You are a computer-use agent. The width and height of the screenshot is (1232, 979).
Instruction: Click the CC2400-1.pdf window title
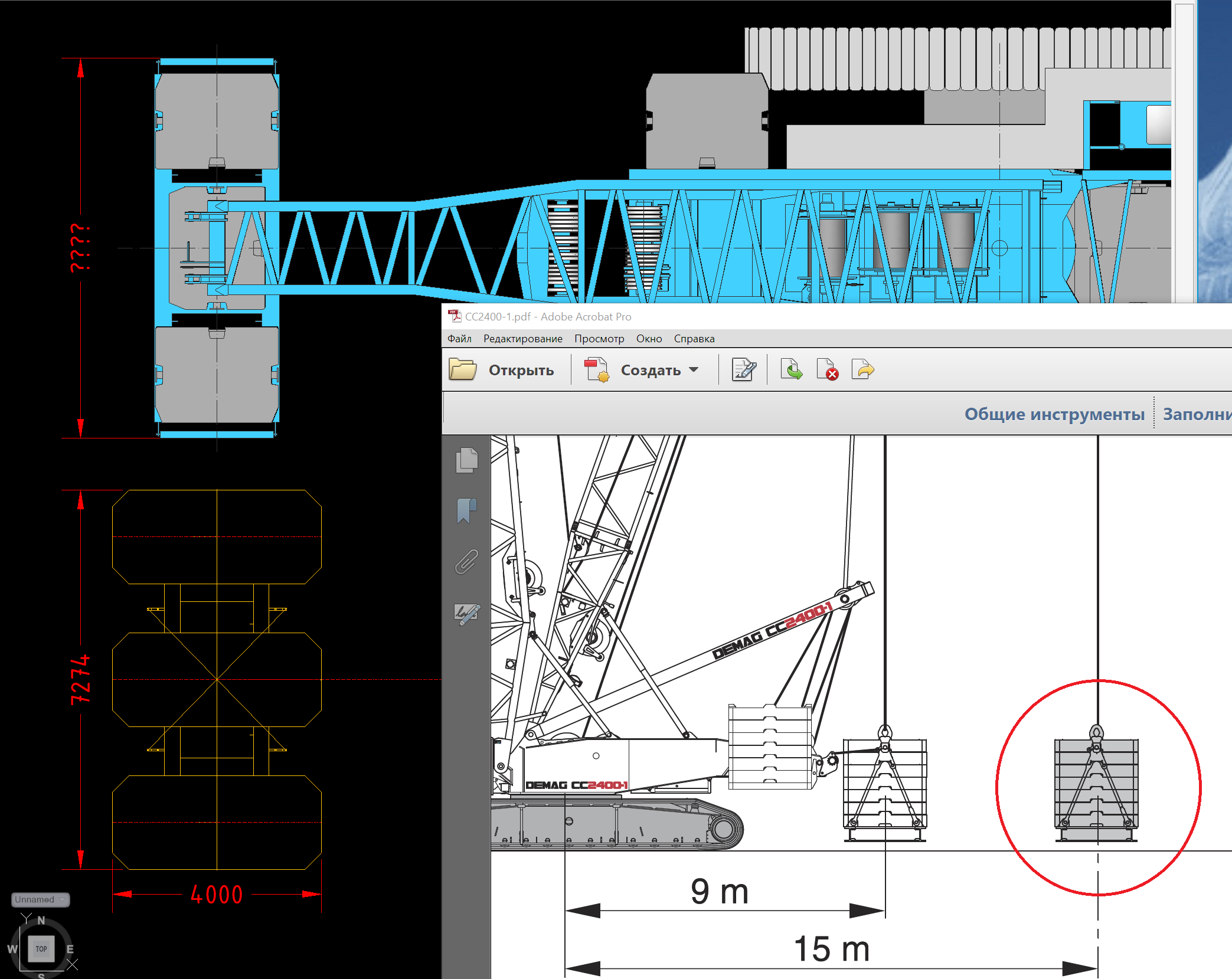pyautogui.click(x=548, y=317)
